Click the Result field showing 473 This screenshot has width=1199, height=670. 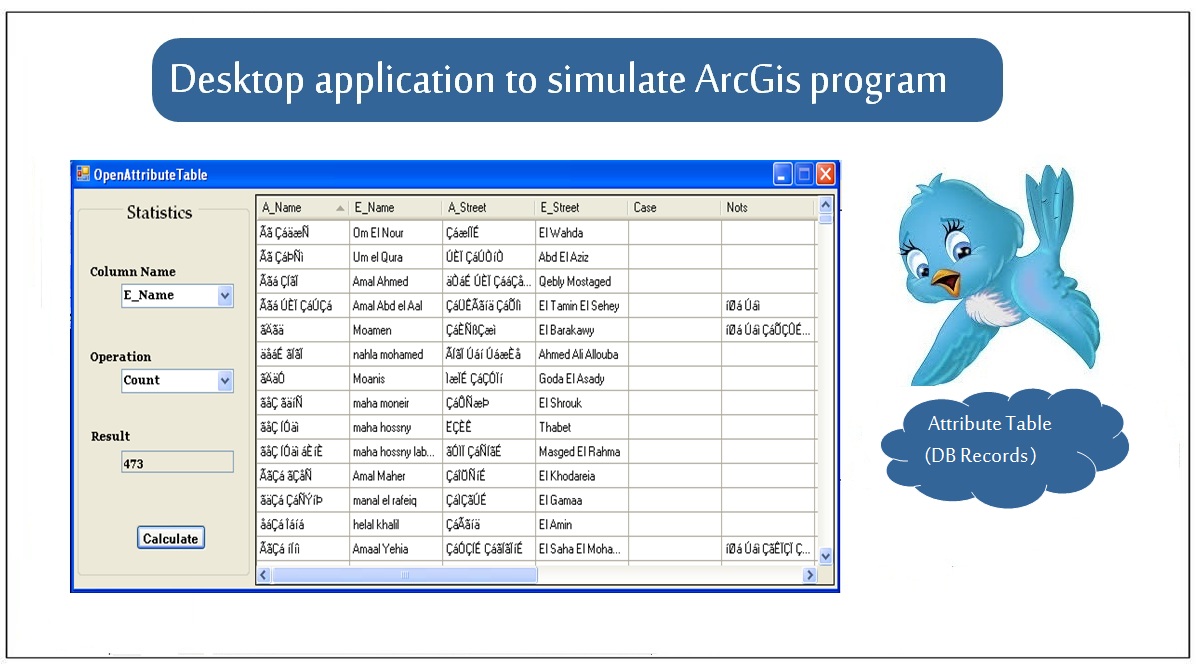pyautogui.click(x=176, y=463)
